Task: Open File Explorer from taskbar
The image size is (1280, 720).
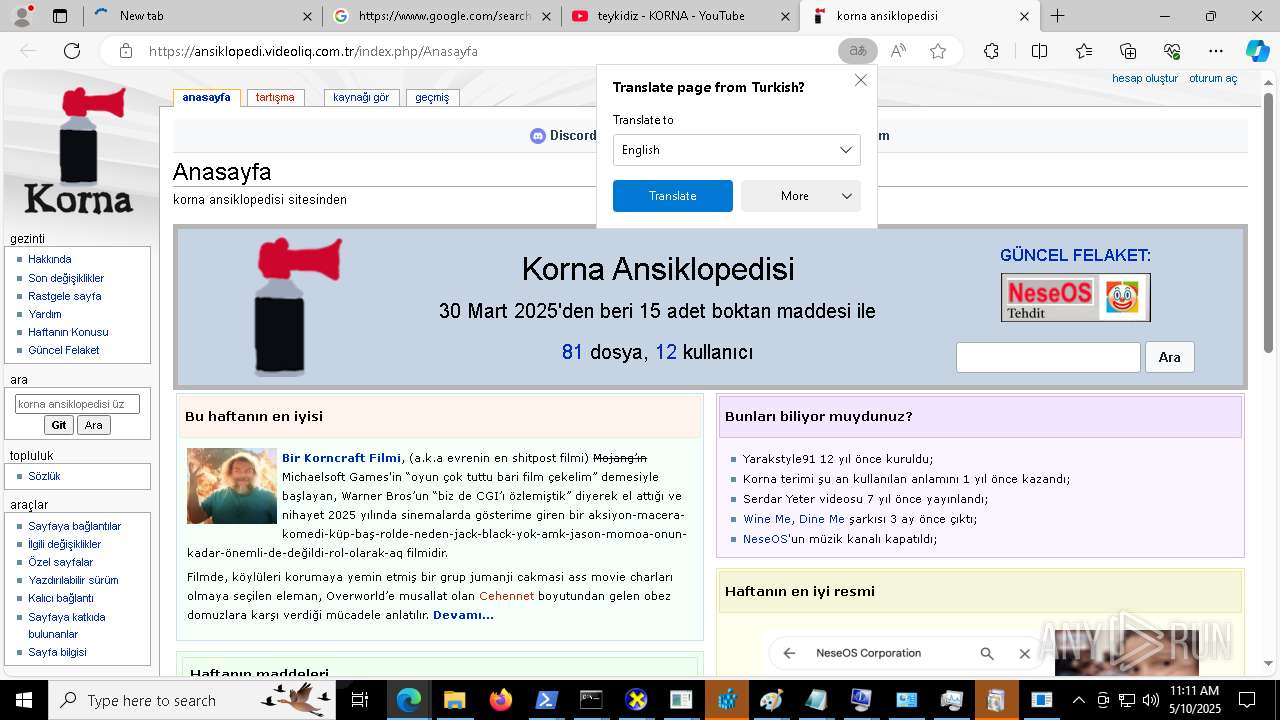Action: [454, 700]
